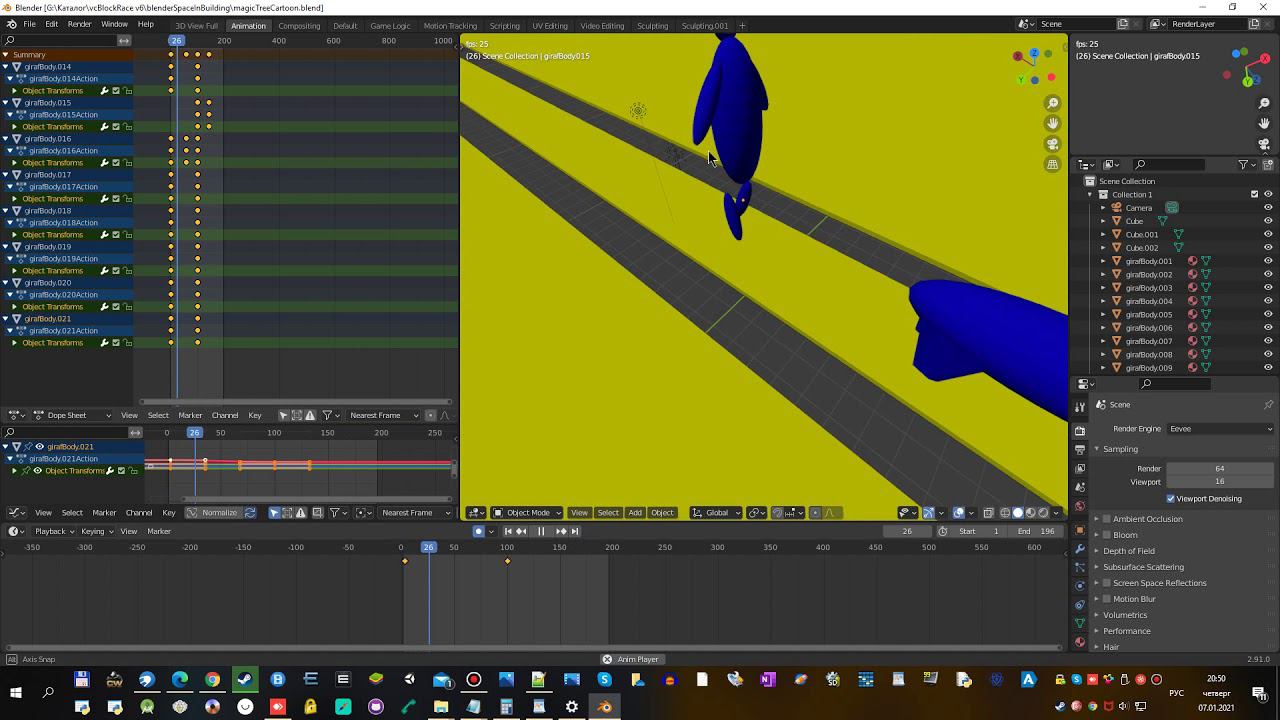Open the View Layer properties tab

click(1080, 468)
